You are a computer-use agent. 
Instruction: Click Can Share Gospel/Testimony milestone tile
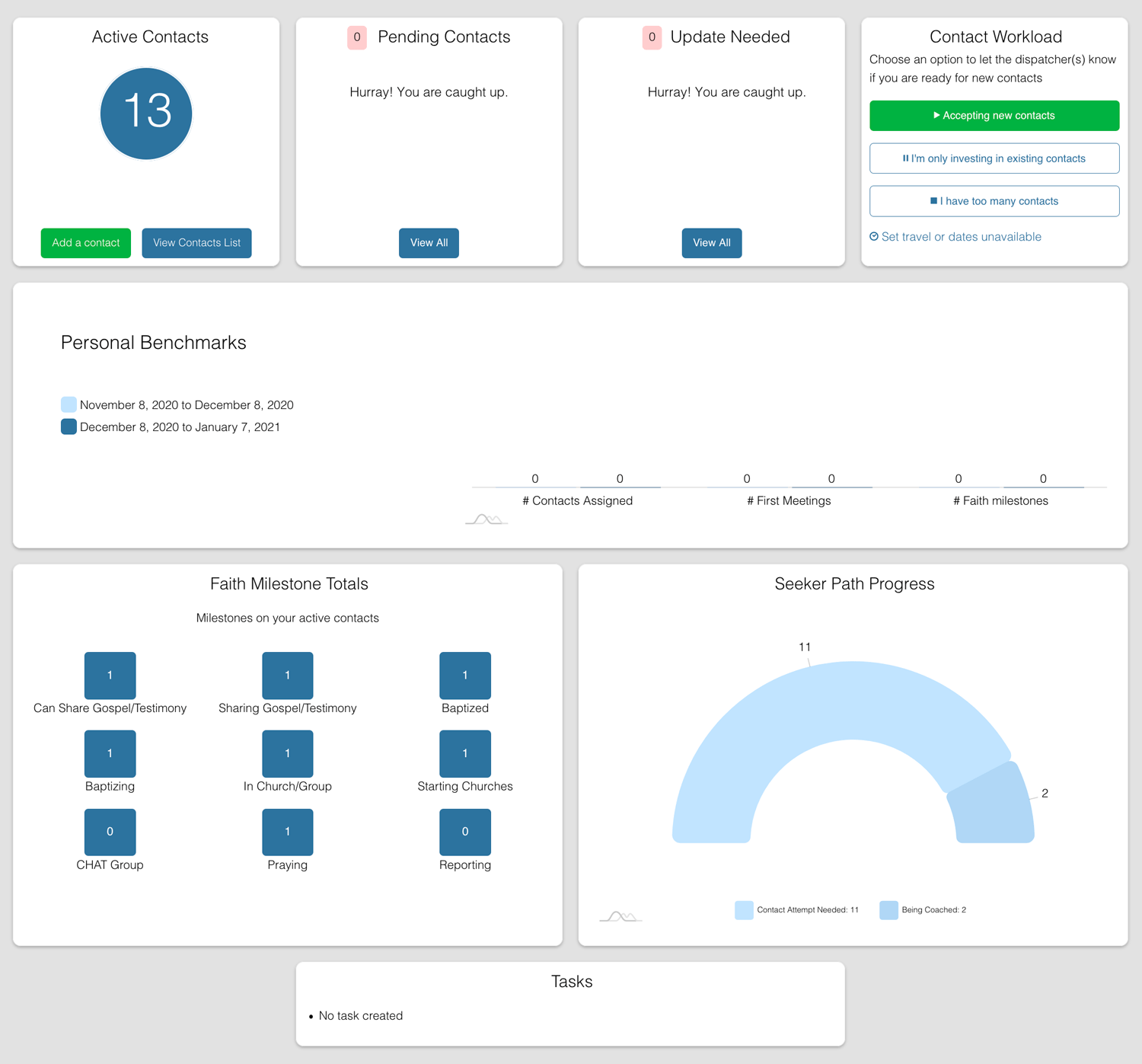click(110, 676)
